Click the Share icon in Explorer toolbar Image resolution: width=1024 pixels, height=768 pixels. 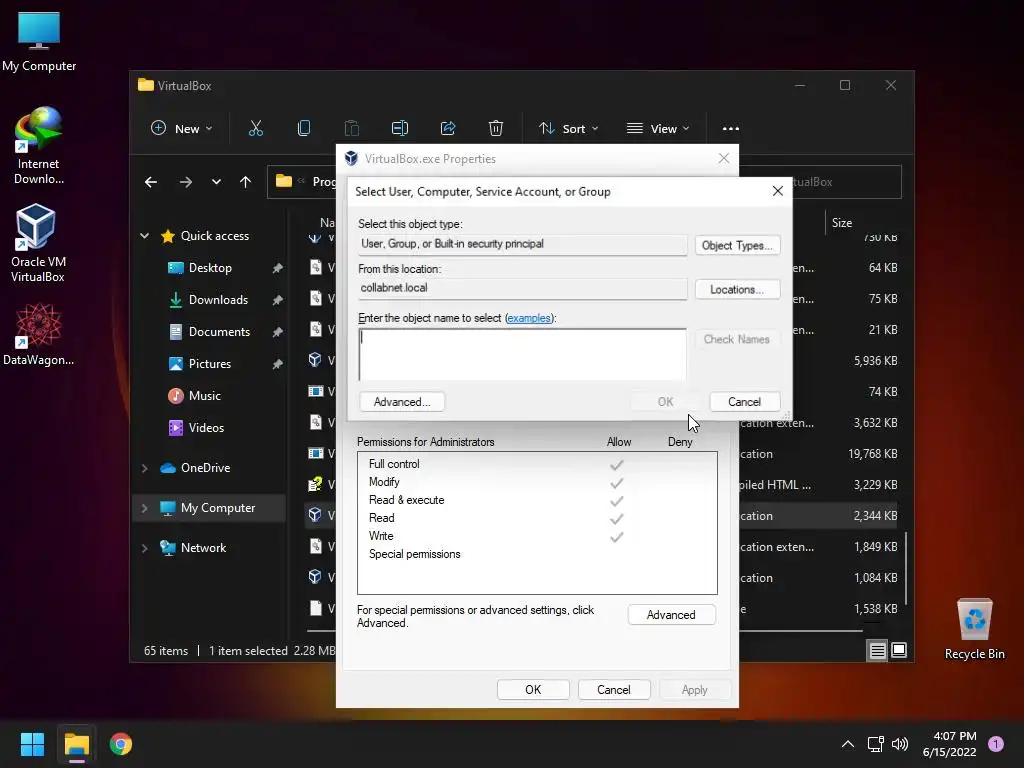point(448,129)
